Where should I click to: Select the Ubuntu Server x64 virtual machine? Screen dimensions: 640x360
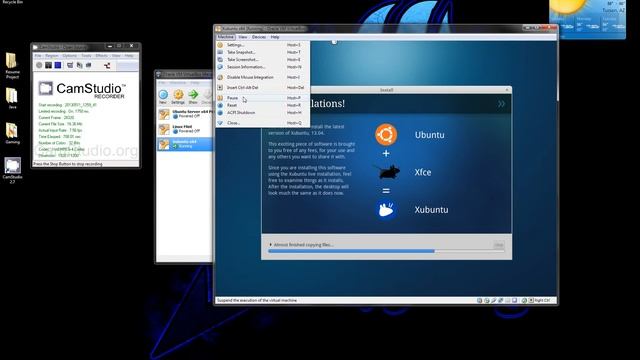point(185,114)
